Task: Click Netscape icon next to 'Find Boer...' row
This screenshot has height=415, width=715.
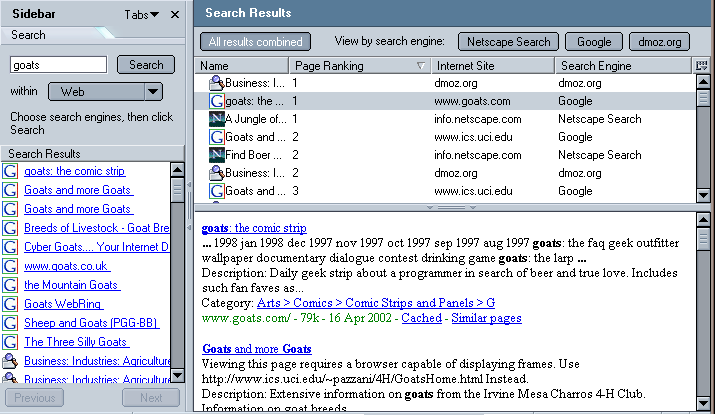Action: pos(216,155)
